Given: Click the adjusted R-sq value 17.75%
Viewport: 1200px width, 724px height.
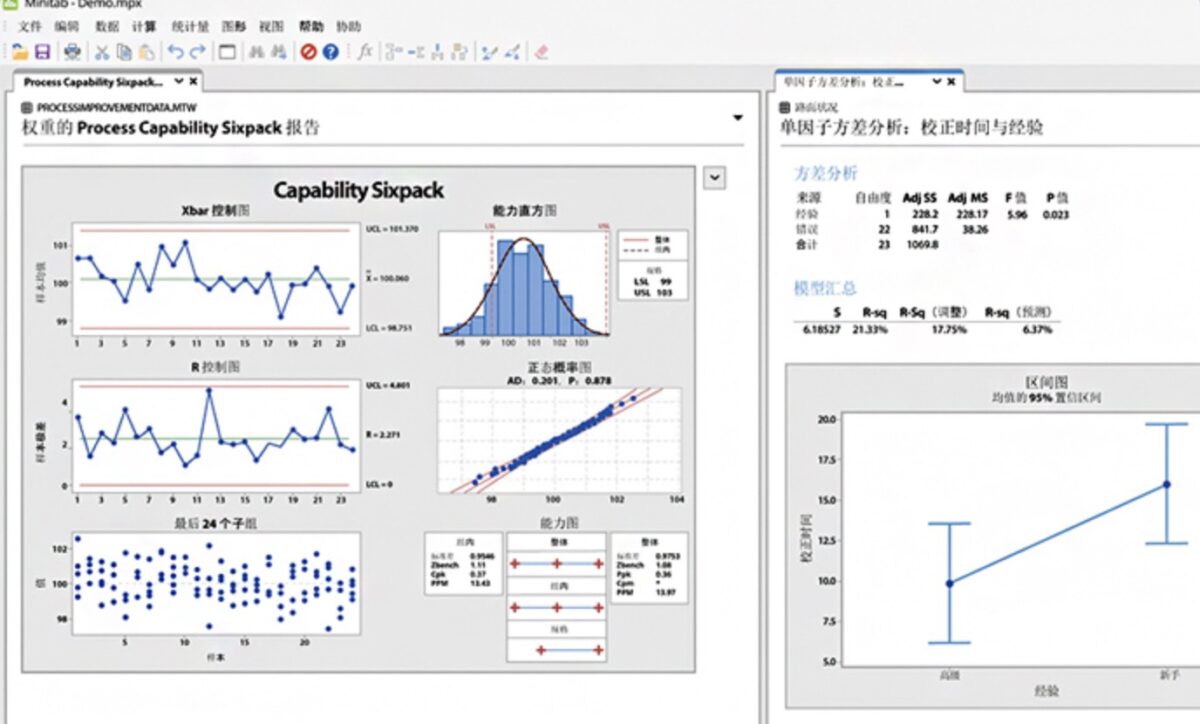Looking at the screenshot, I should pos(950,328).
